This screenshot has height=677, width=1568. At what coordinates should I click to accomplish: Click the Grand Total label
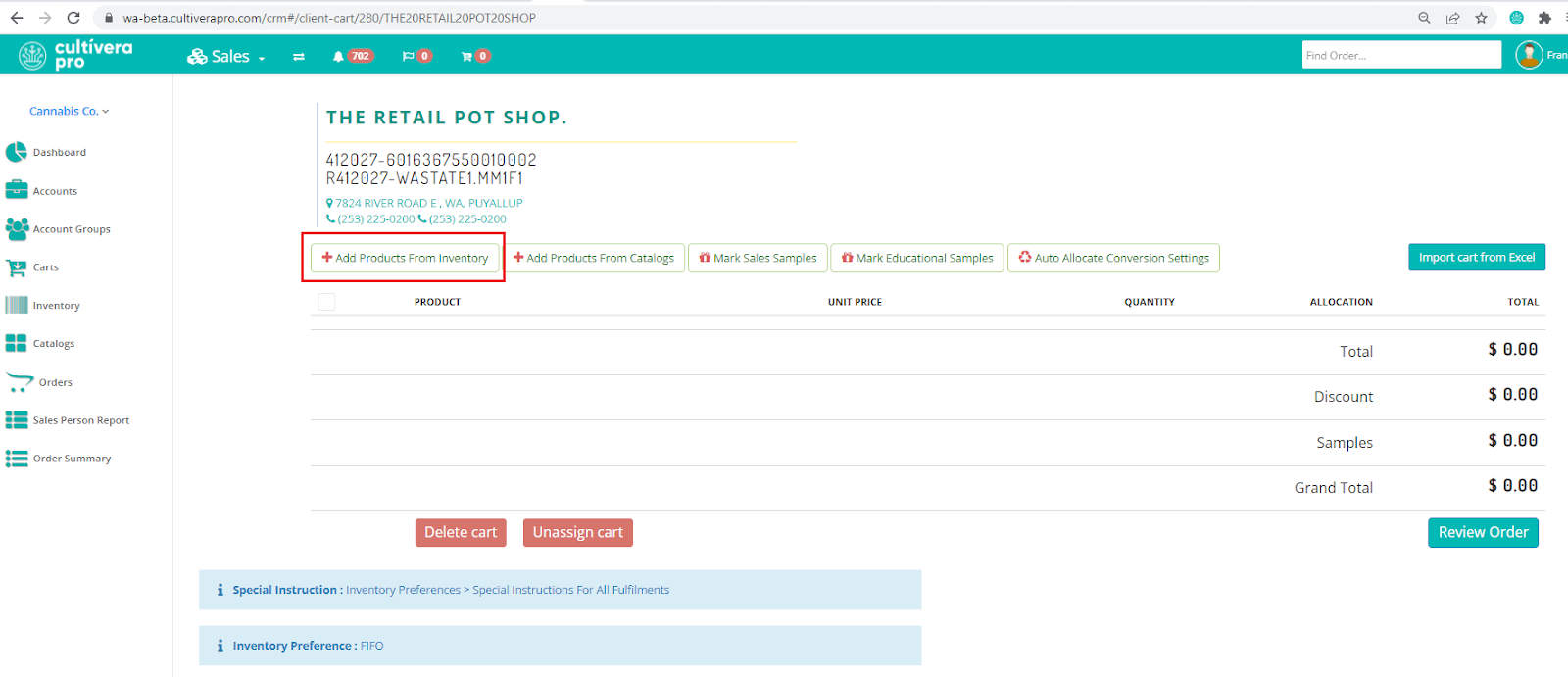point(1333,487)
